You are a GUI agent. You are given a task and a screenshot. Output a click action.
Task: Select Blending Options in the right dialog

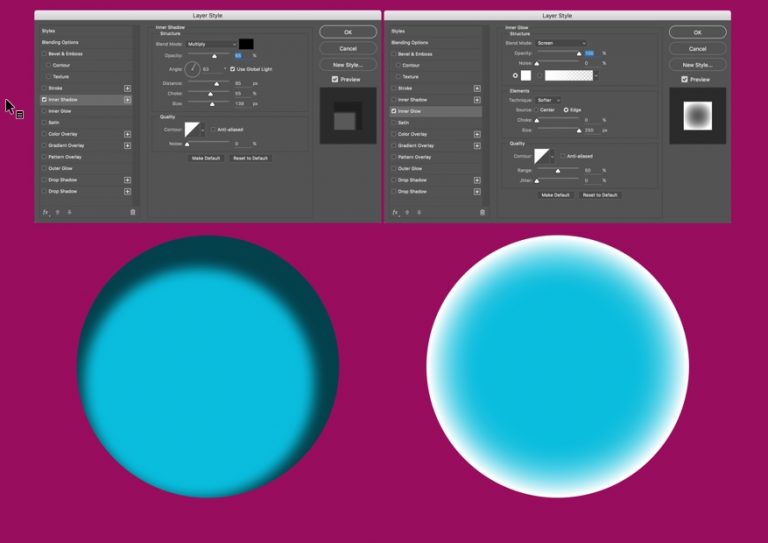pos(410,43)
